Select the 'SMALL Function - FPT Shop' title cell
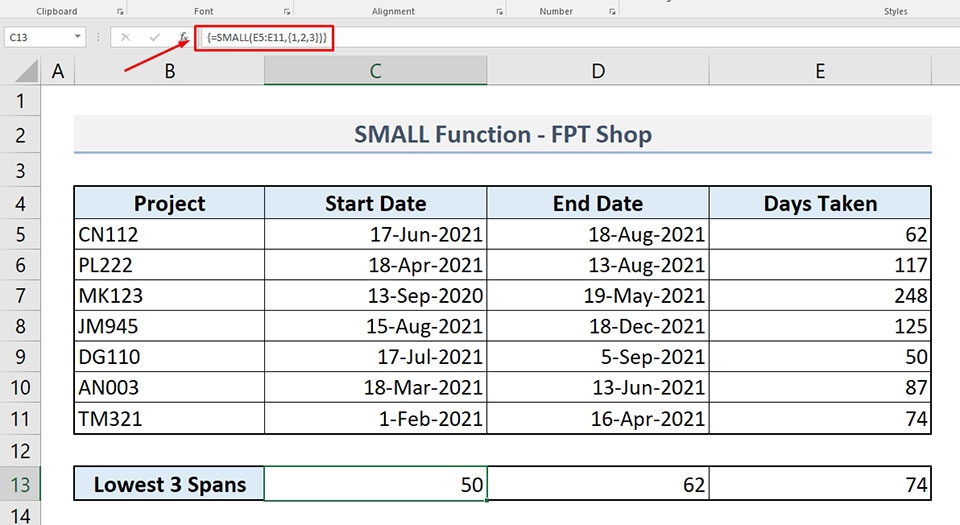The image size is (960, 525). click(x=503, y=135)
